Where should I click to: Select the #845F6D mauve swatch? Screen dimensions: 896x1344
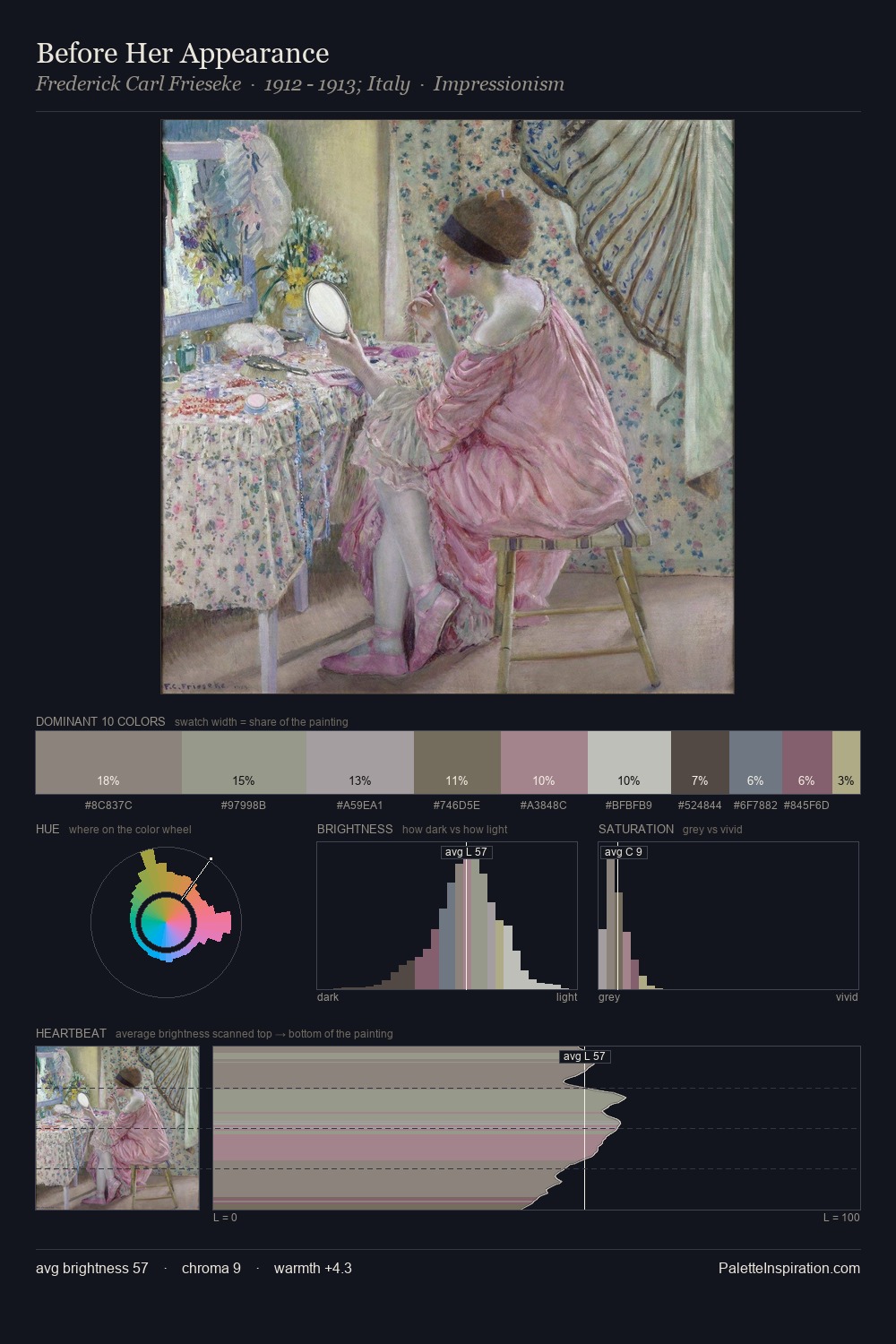(x=807, y=762)
